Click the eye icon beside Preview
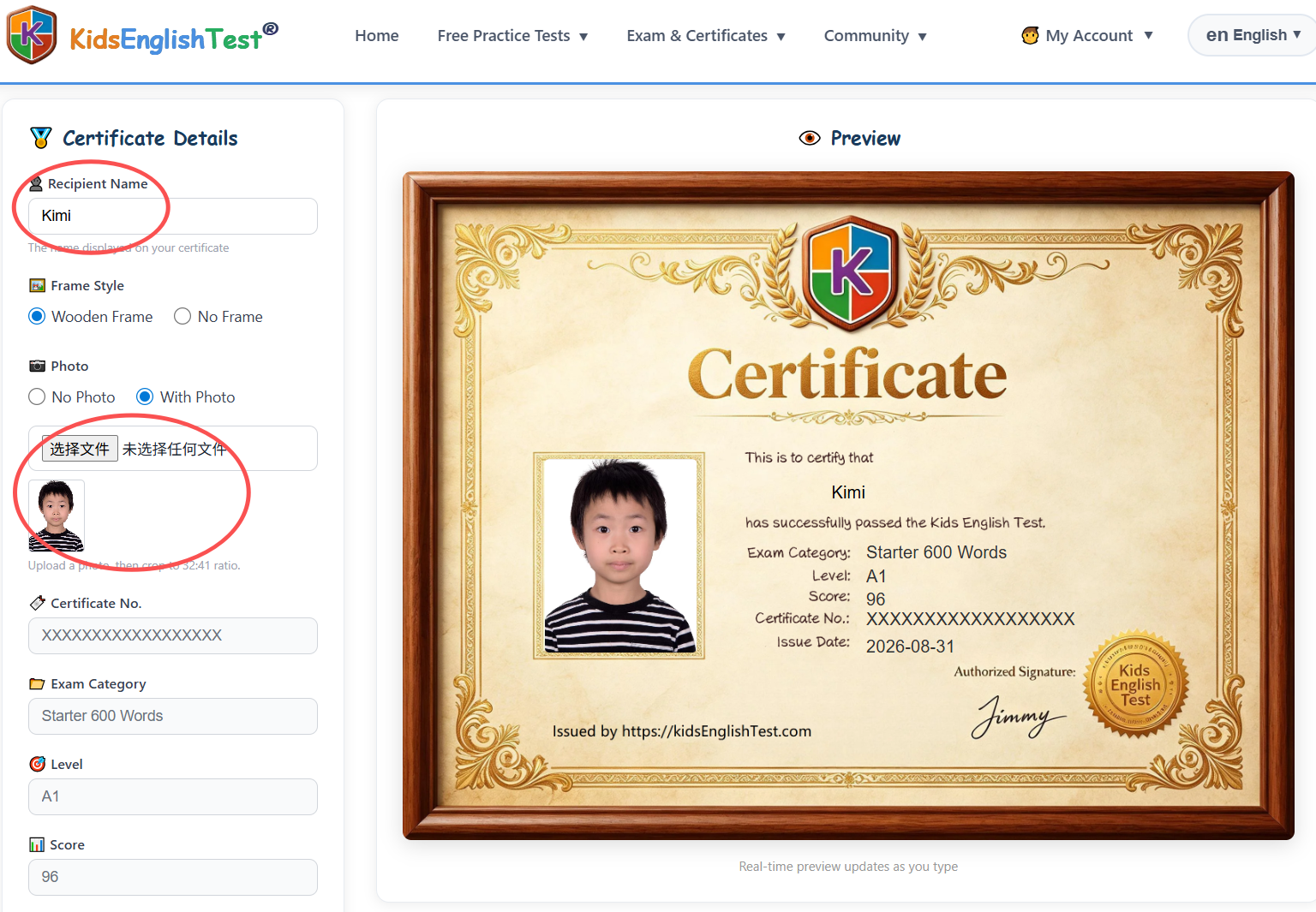1316x912 pixels. click(x=810, y=138)
